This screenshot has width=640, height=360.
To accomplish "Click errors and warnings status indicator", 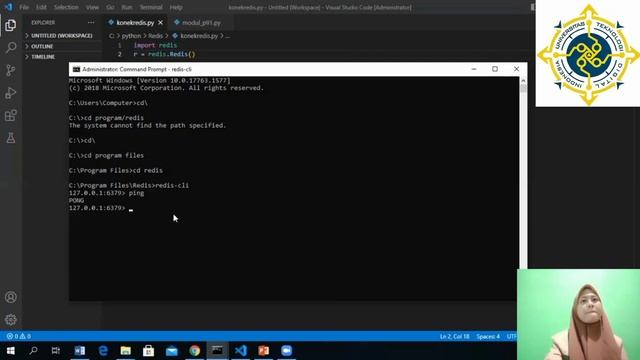I will (x=19, y=336).
